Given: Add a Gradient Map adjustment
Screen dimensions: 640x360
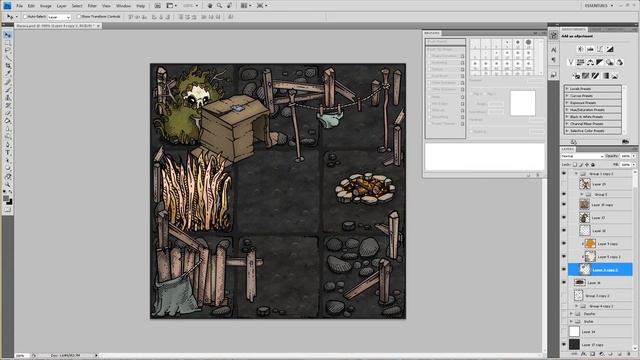Looking at the screenshot, I should point(605,76).
